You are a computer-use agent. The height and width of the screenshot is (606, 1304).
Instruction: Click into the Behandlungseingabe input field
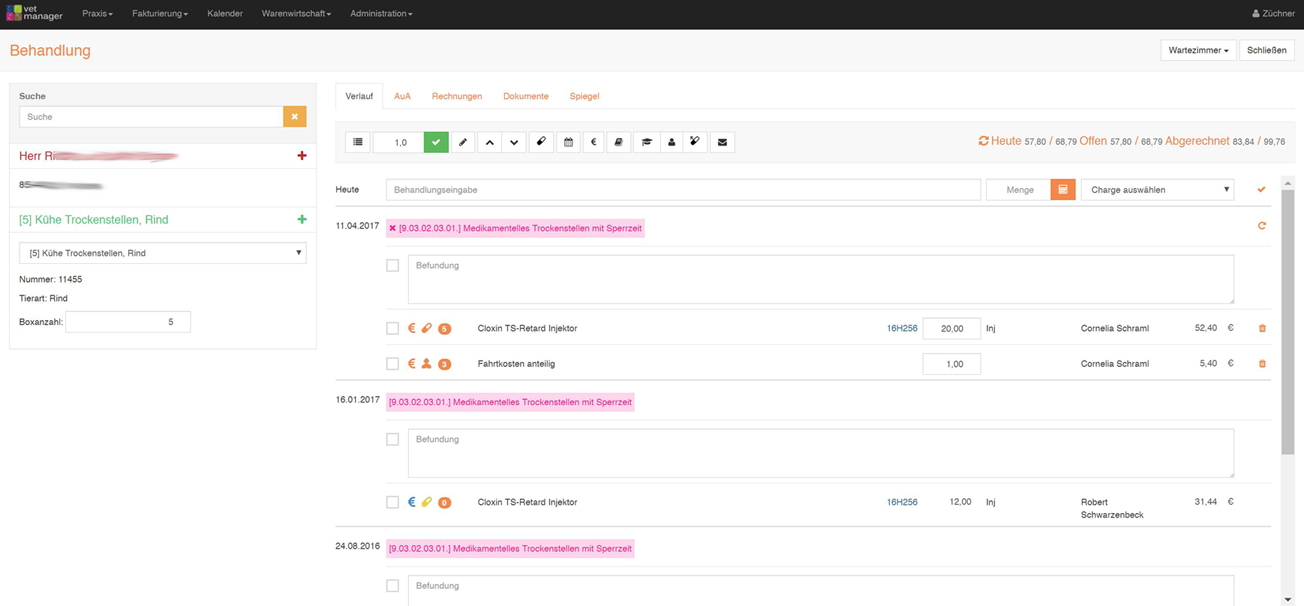682,190
